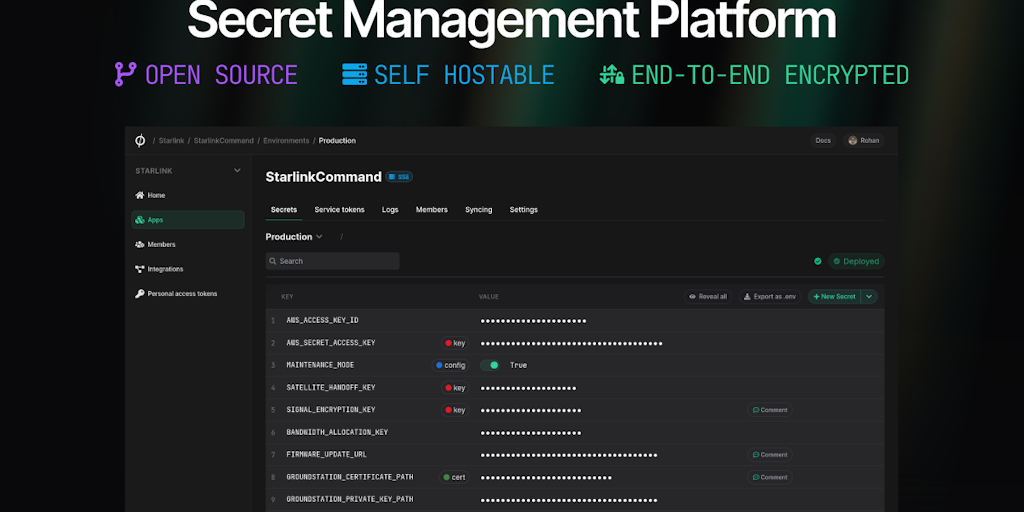
Task: Reveal all secret values with eye button
Action: pos(706,296)
